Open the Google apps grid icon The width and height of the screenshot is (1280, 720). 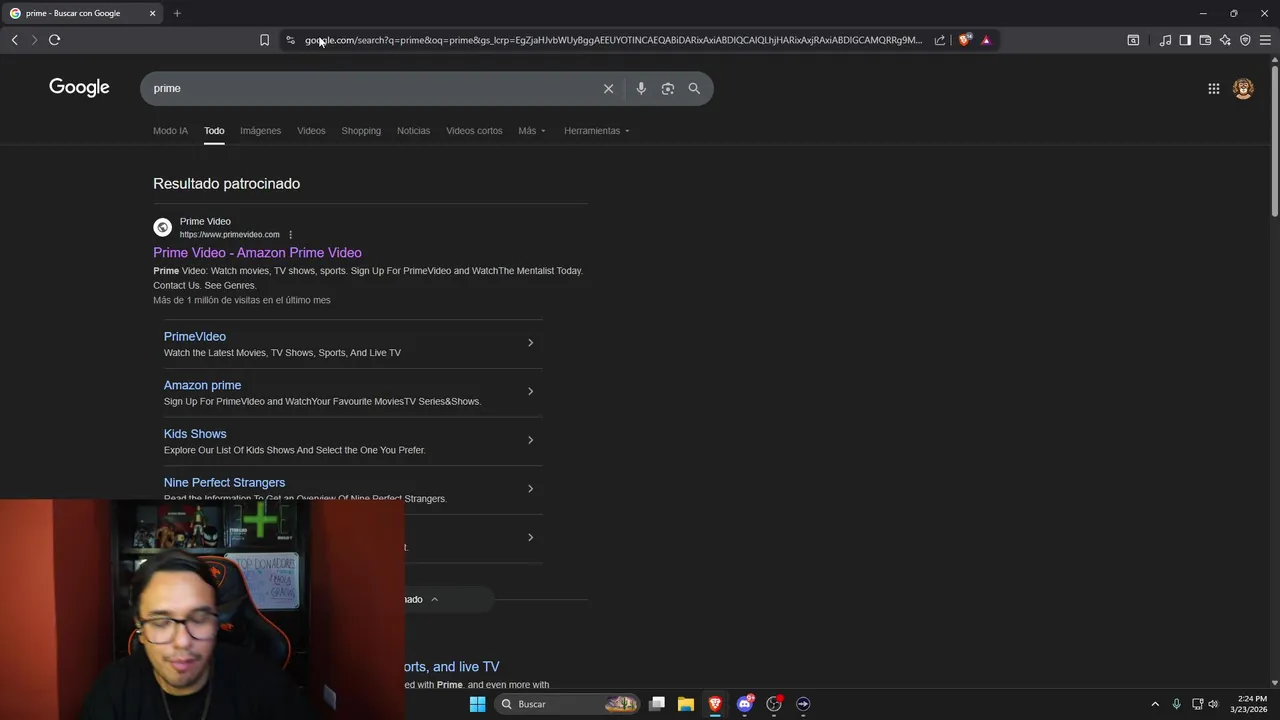pyautogui.click(x=1213, y=88)
